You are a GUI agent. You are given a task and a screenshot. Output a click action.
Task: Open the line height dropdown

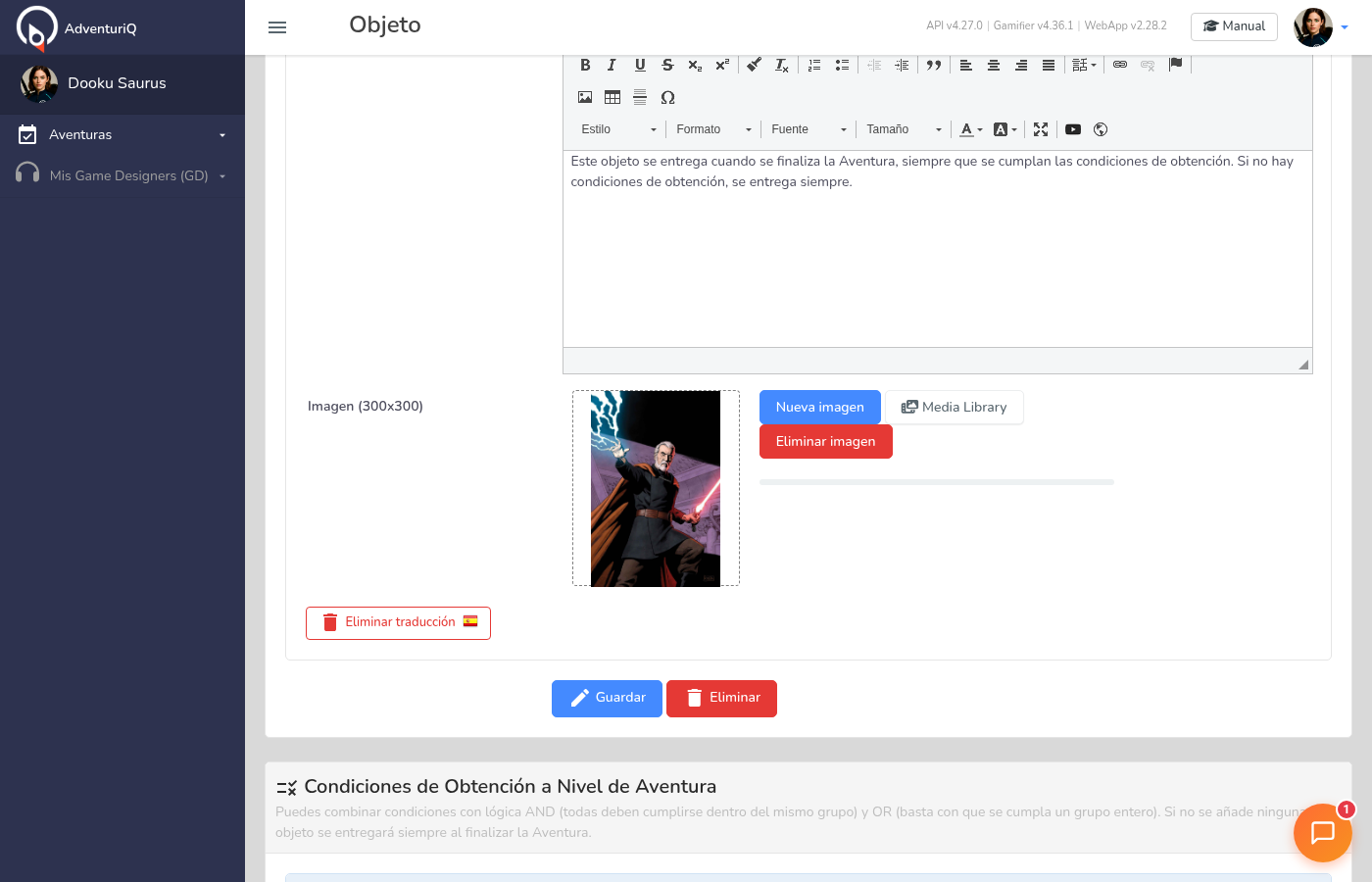pos(1084,65)
